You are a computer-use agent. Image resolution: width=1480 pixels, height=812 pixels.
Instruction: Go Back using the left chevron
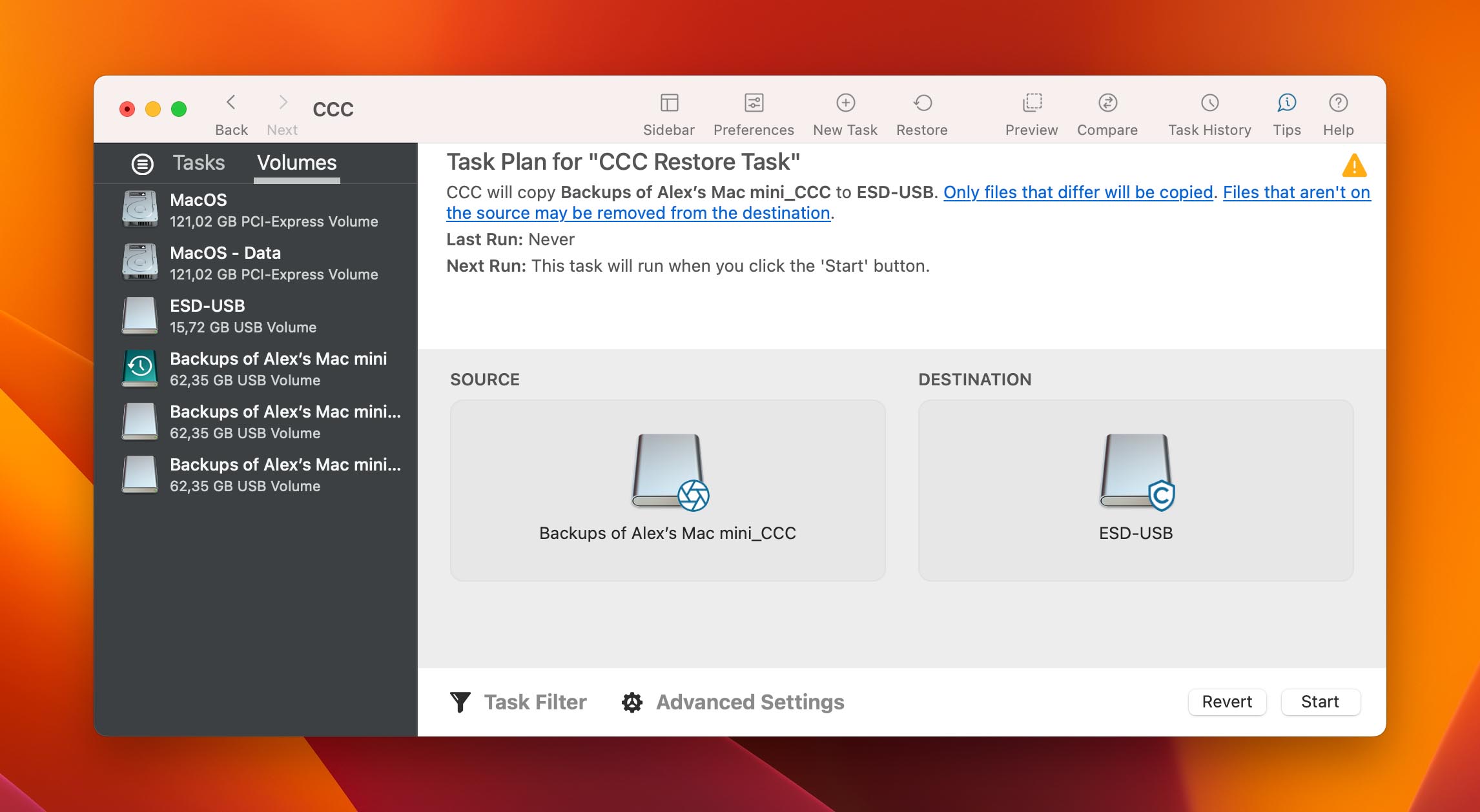click(231, 102)
